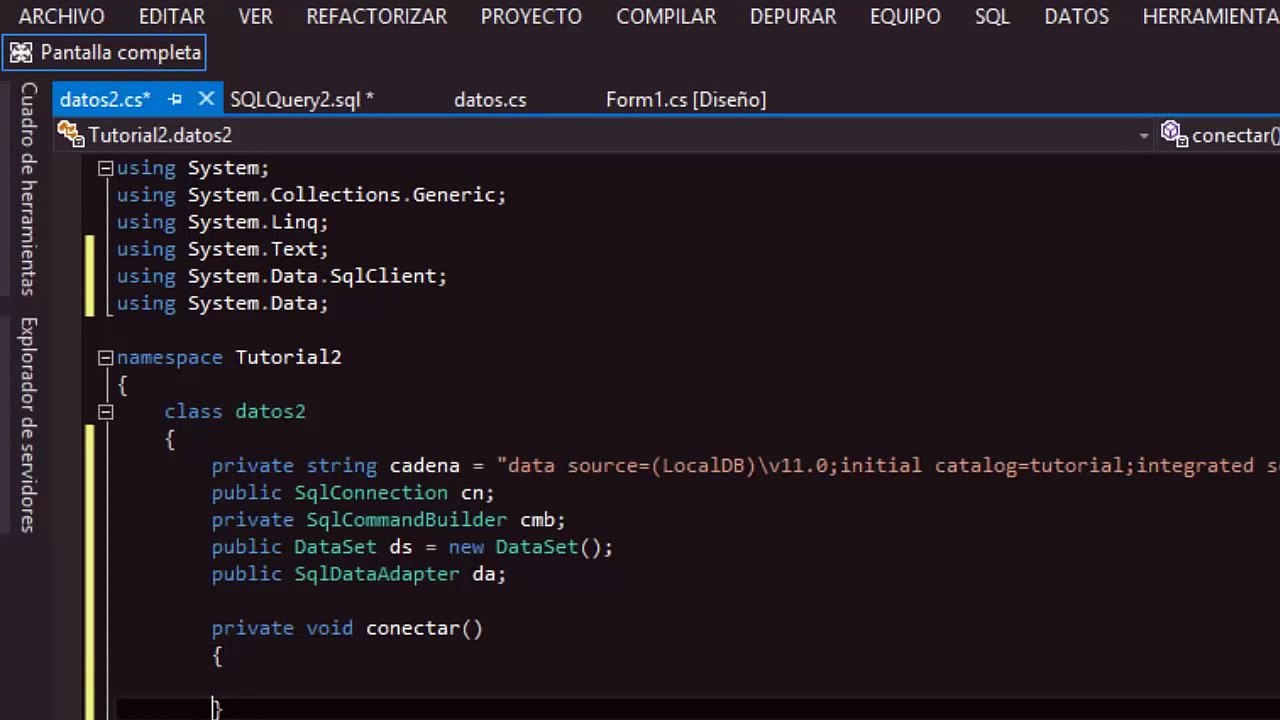Click 'using System.Collections.Generic;' line

(x=311, y=195)
